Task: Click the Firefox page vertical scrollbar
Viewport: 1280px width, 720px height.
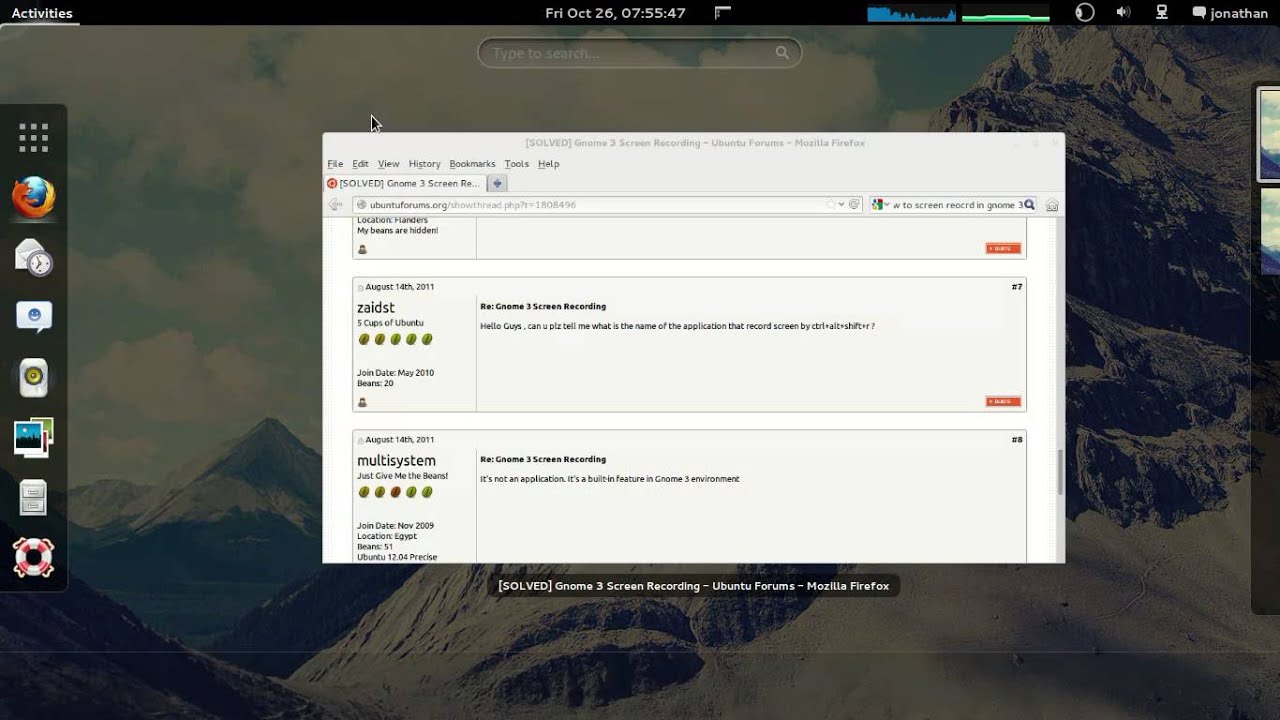Action: (1060, 472)
